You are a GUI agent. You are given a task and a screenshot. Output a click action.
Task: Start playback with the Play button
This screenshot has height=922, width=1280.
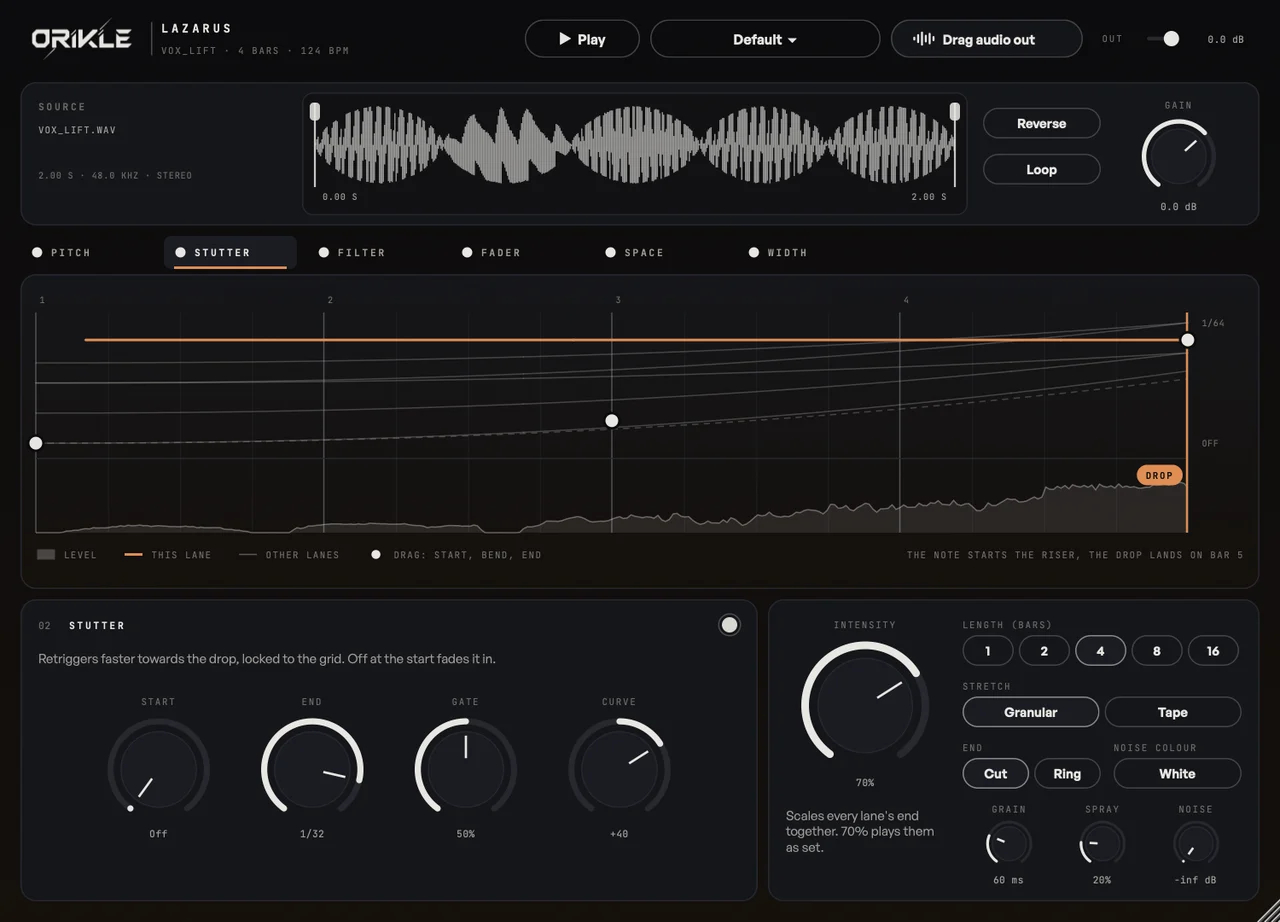pyautogui.click(x=582, y=39)
